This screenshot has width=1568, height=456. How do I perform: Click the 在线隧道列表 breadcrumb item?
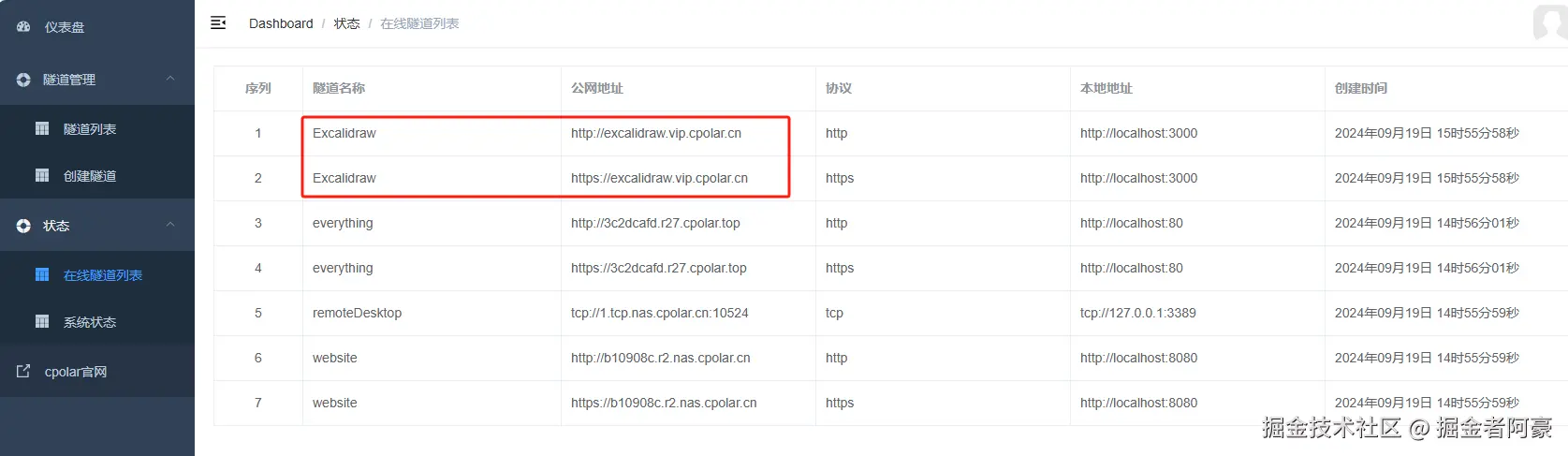click(419, 23)
